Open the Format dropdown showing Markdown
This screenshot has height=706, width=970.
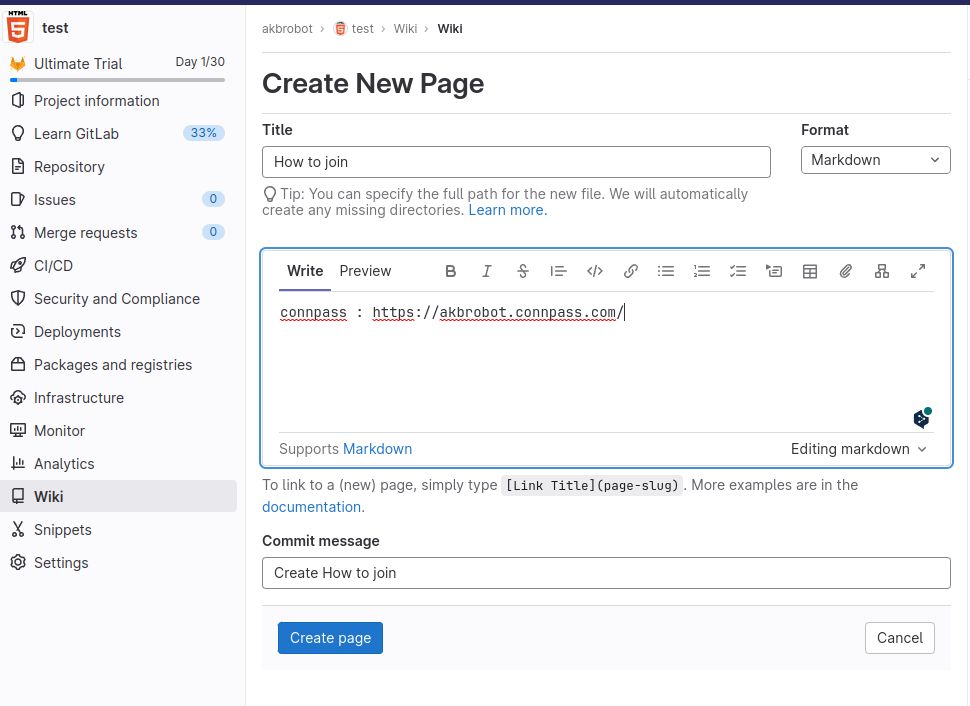tap(875, 160)
